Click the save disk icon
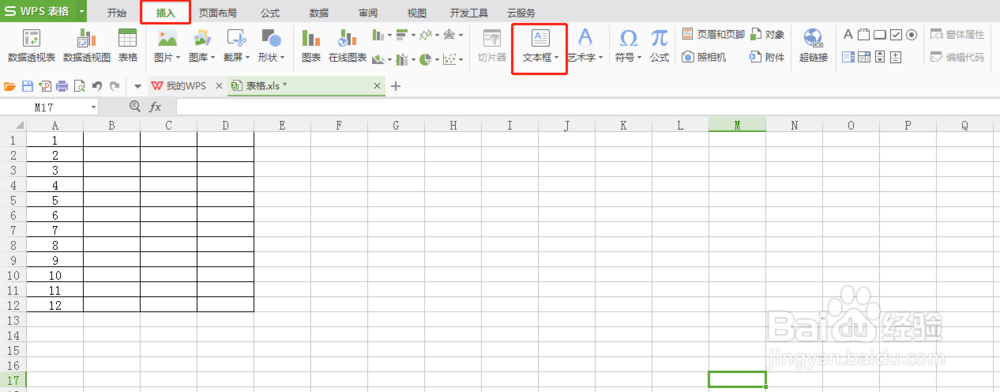The width and height of the screenshot is (1000, 392). tap(27, 86)
